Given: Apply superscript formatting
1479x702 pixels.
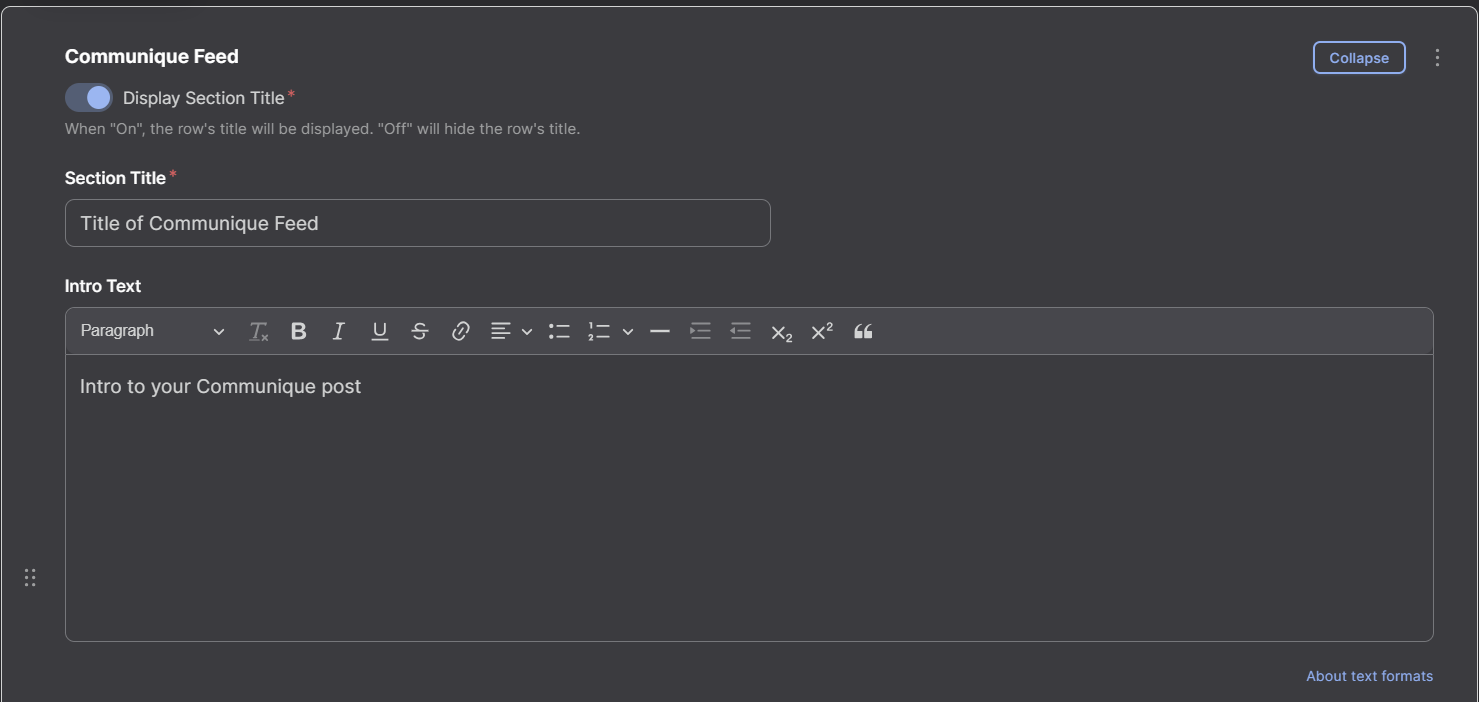Looking at the screenshot, I should [x=822, y=332].
